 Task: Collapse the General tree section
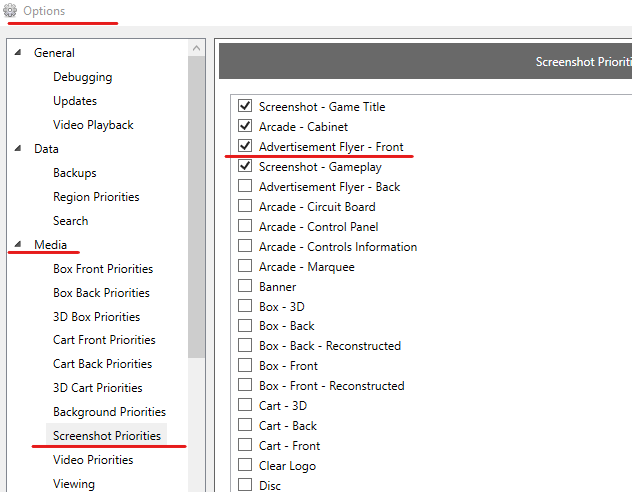tap(18, 52)
